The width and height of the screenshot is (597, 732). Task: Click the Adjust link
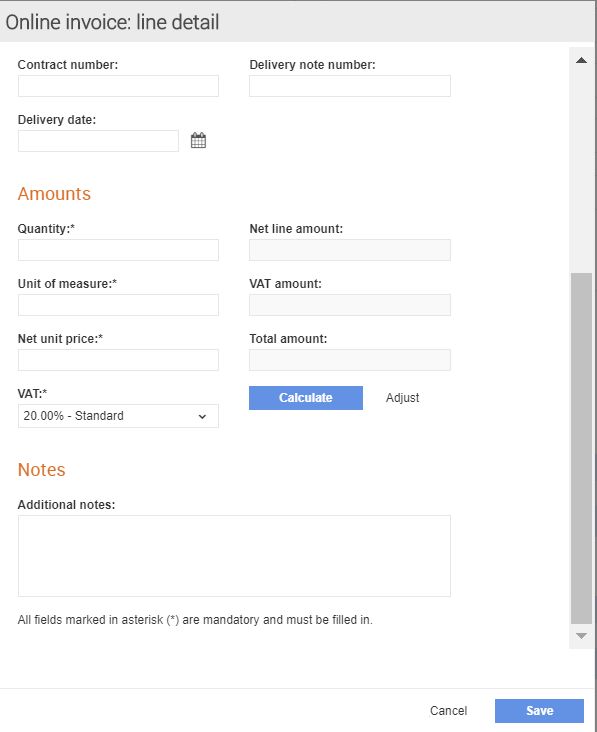[x=402, y=398]
